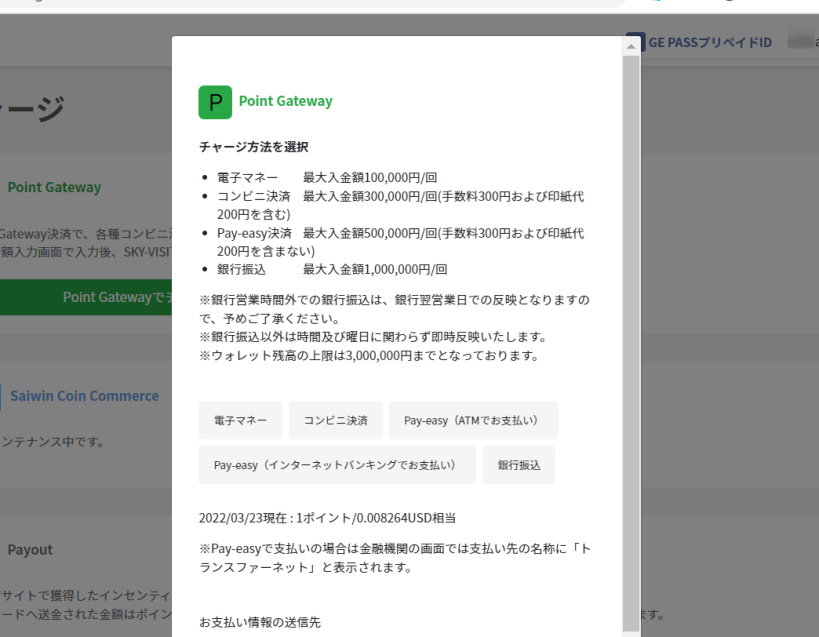Click the 銀行振込以外は即時反映 notice text
Viewport: 819px width, 637px height.
373,337
